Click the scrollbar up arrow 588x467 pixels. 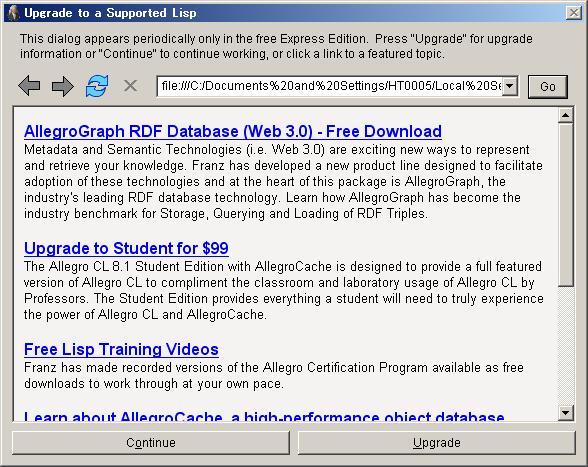(565, 115)
